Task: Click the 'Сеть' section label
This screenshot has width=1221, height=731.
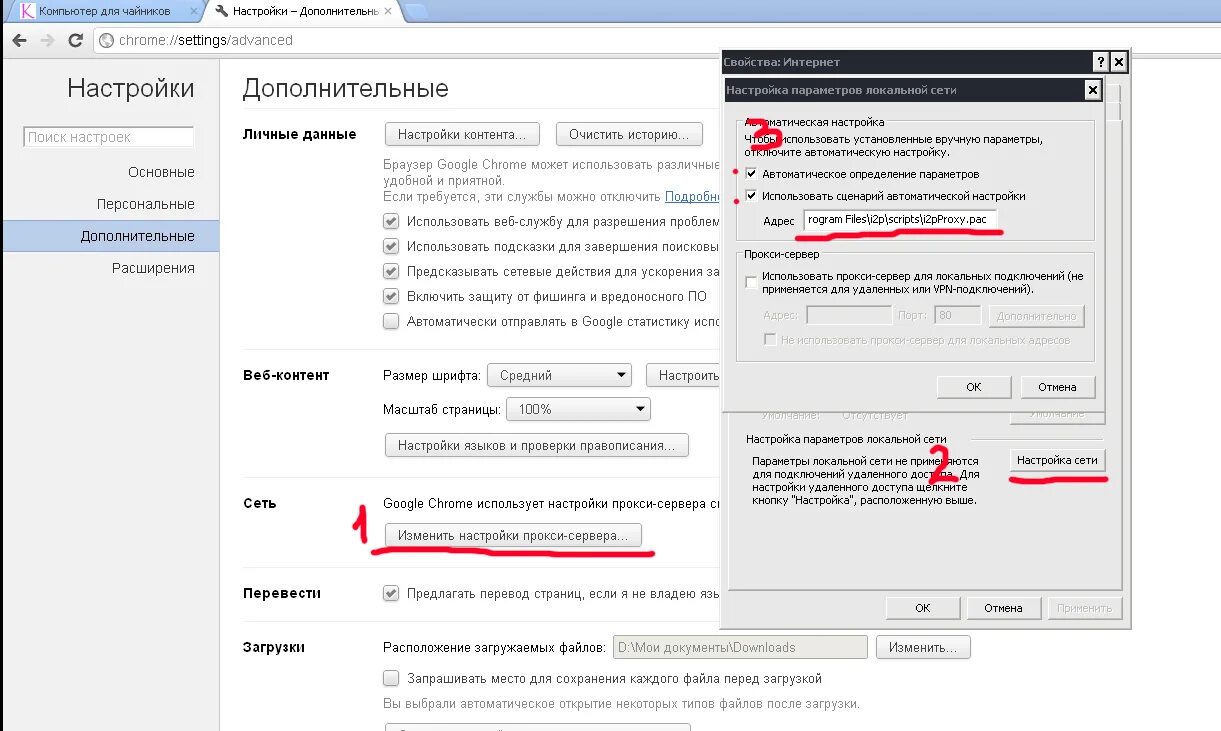Action: click(x=260, y=503)
